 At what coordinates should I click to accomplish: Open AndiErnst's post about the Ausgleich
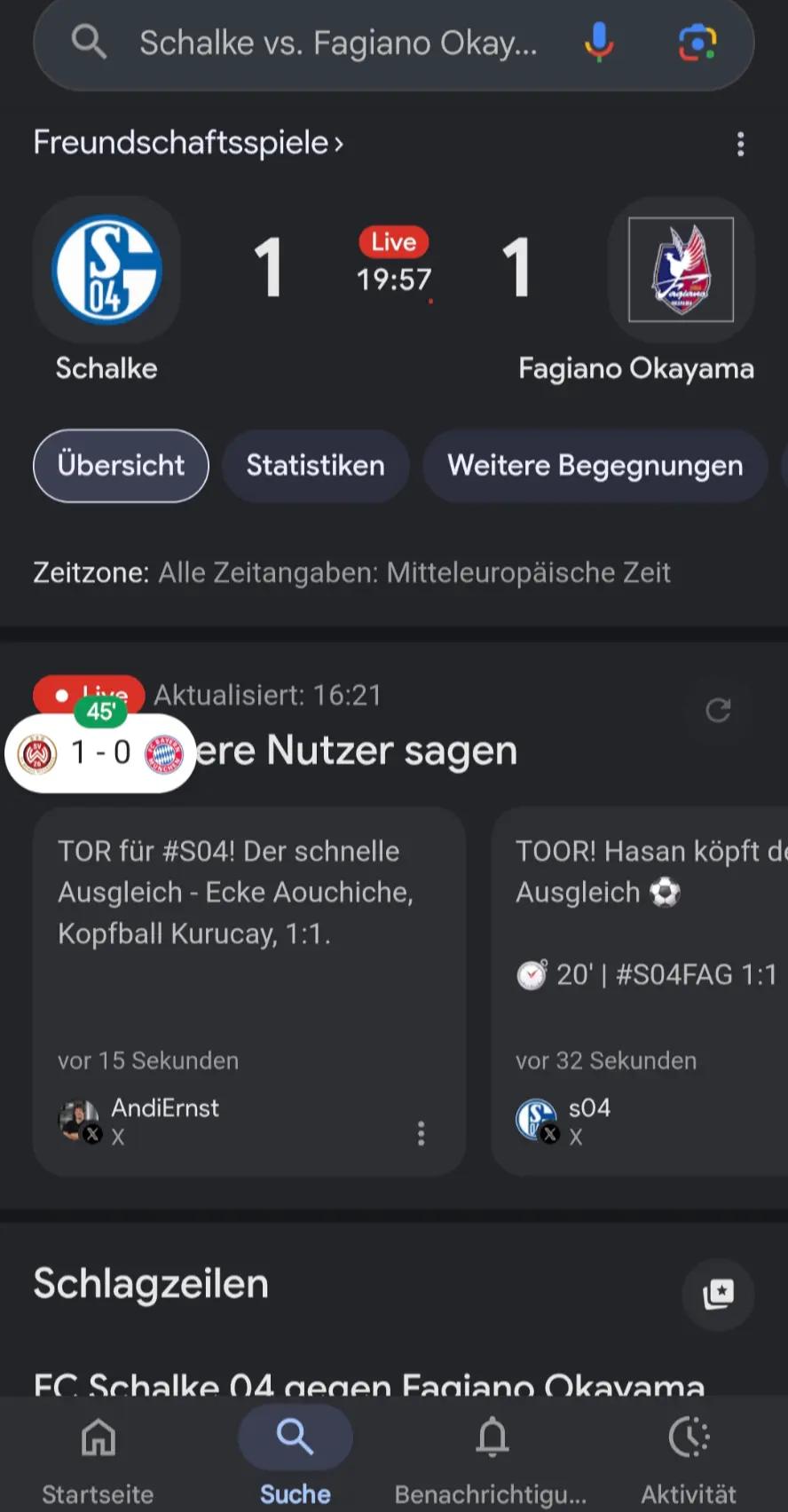click(249, 992)
